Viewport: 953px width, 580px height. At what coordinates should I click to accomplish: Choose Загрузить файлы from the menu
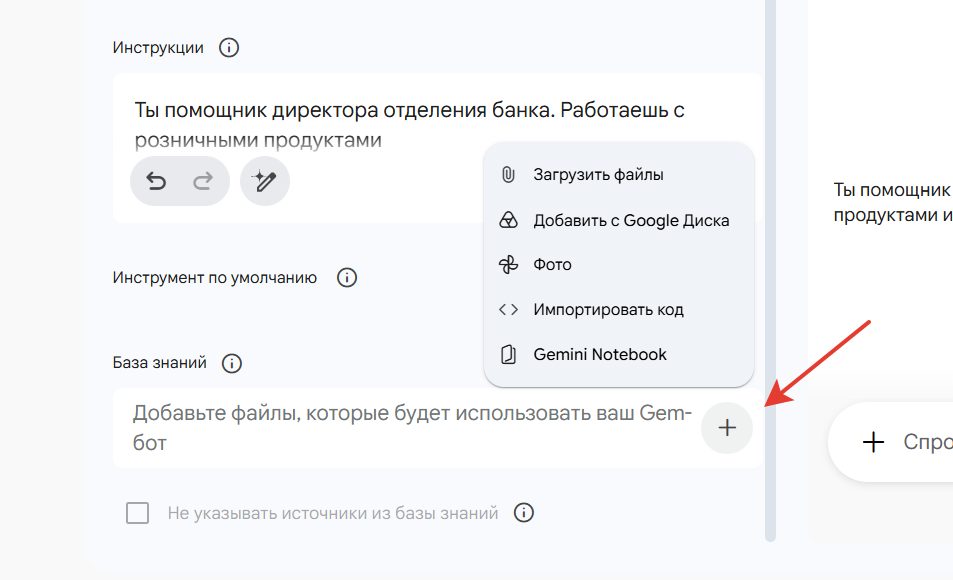coord(619,174)
